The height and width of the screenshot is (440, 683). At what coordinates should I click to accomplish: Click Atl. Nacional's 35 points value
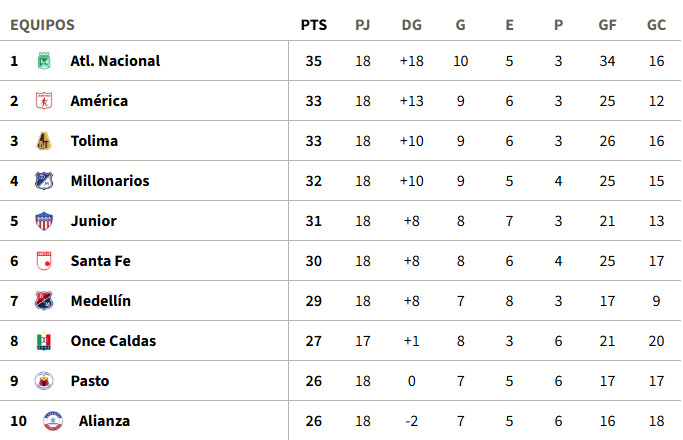click(314, 61)
